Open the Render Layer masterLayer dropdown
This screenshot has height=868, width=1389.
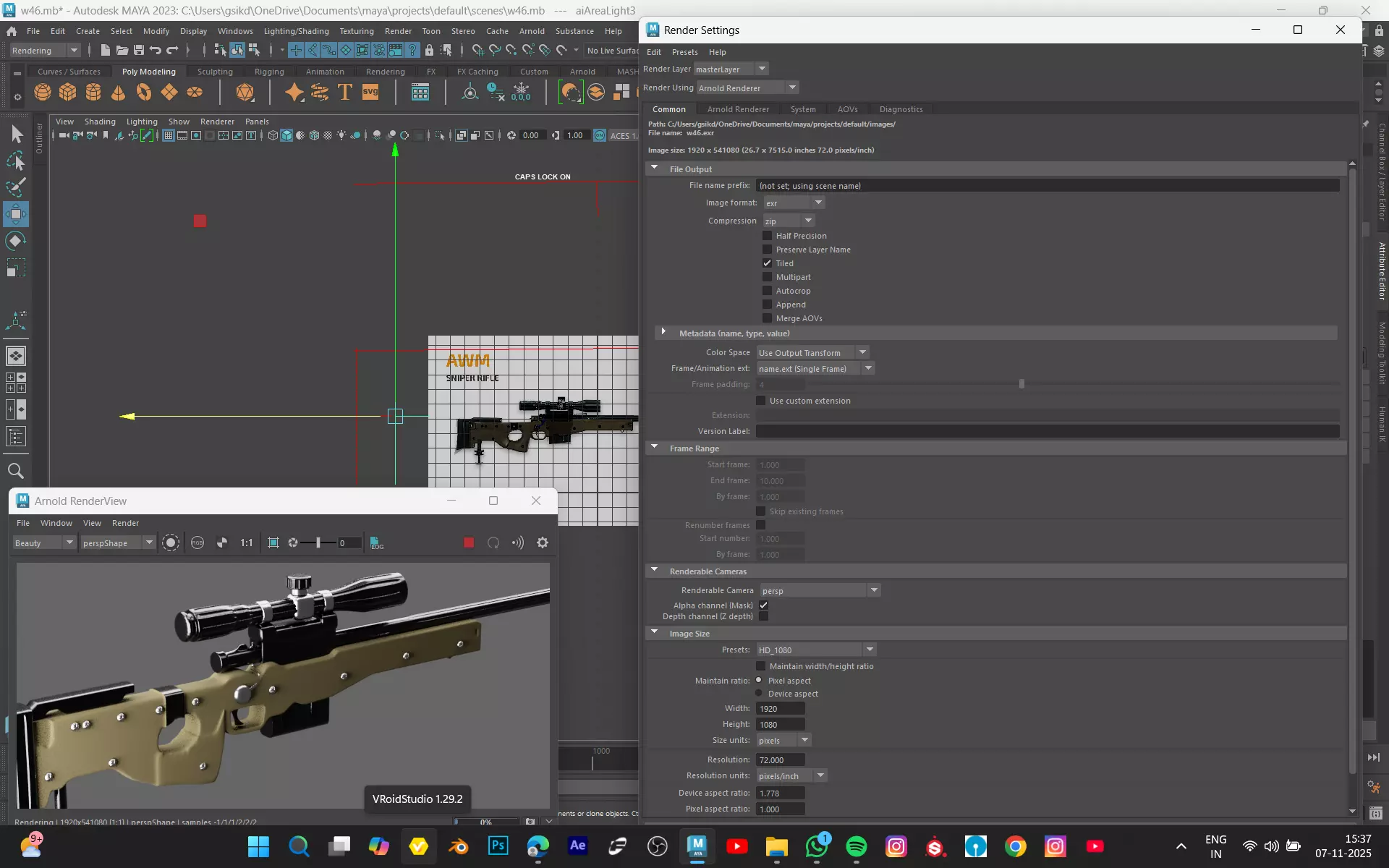click(x=731, y=69)
